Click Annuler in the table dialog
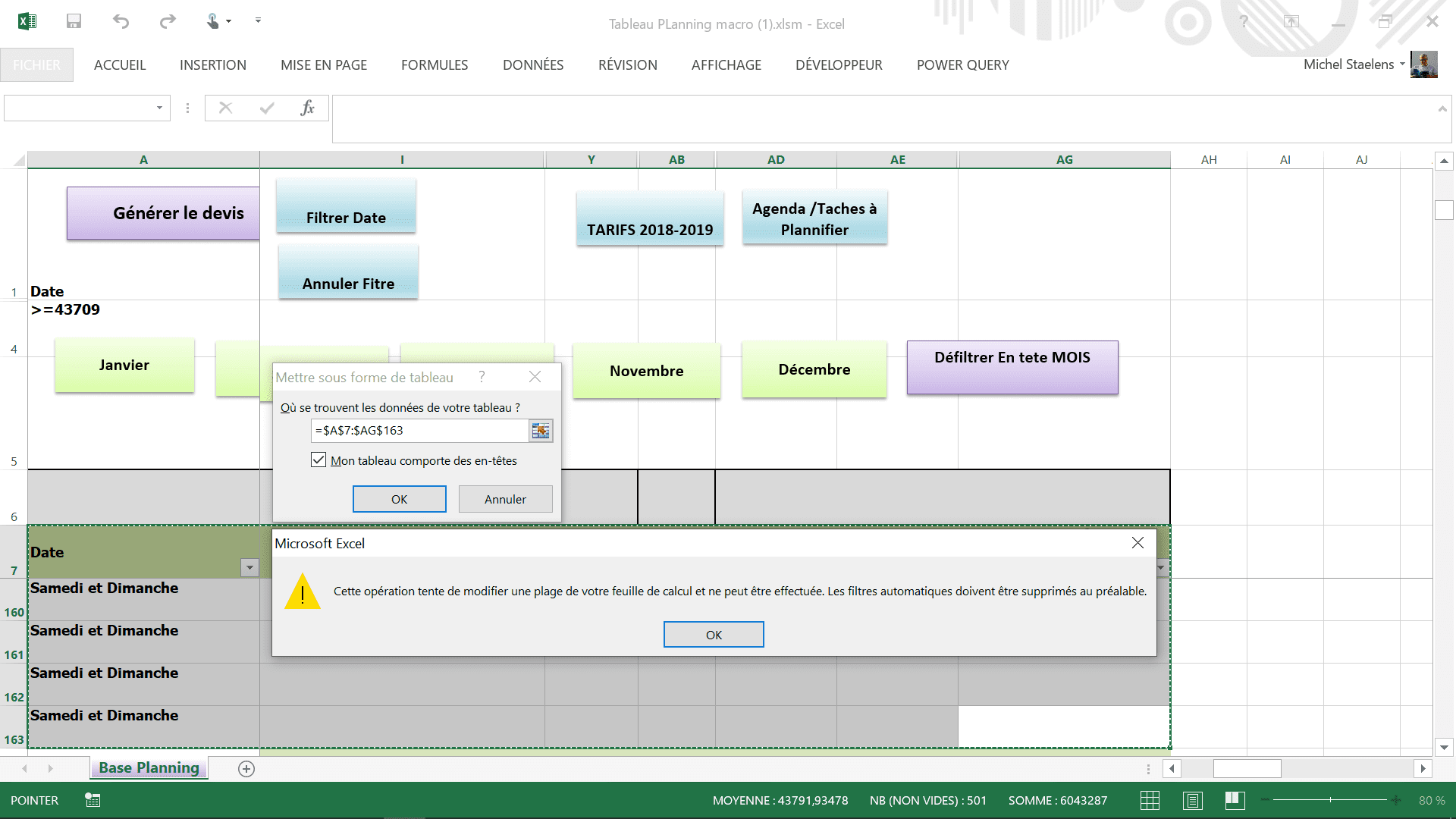The width and height of the screenshot is (1456, 819). click(505, 499)
